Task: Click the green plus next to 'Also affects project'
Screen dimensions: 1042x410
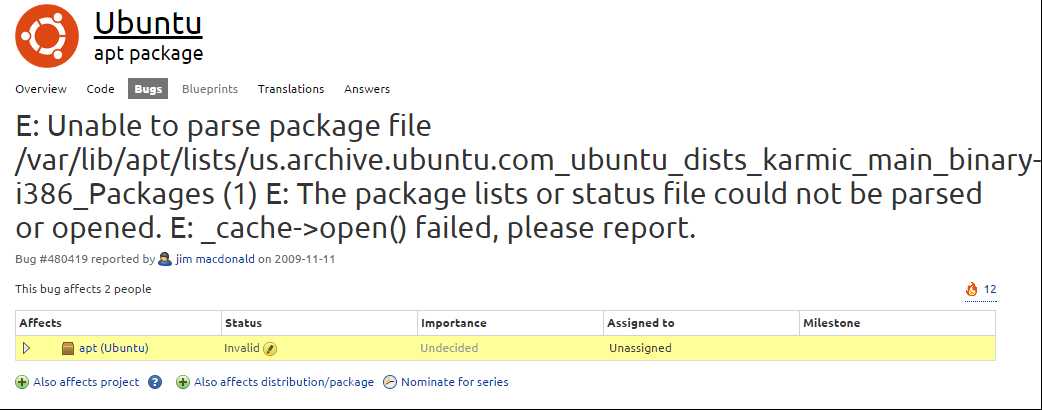Action: click(22, 382)
